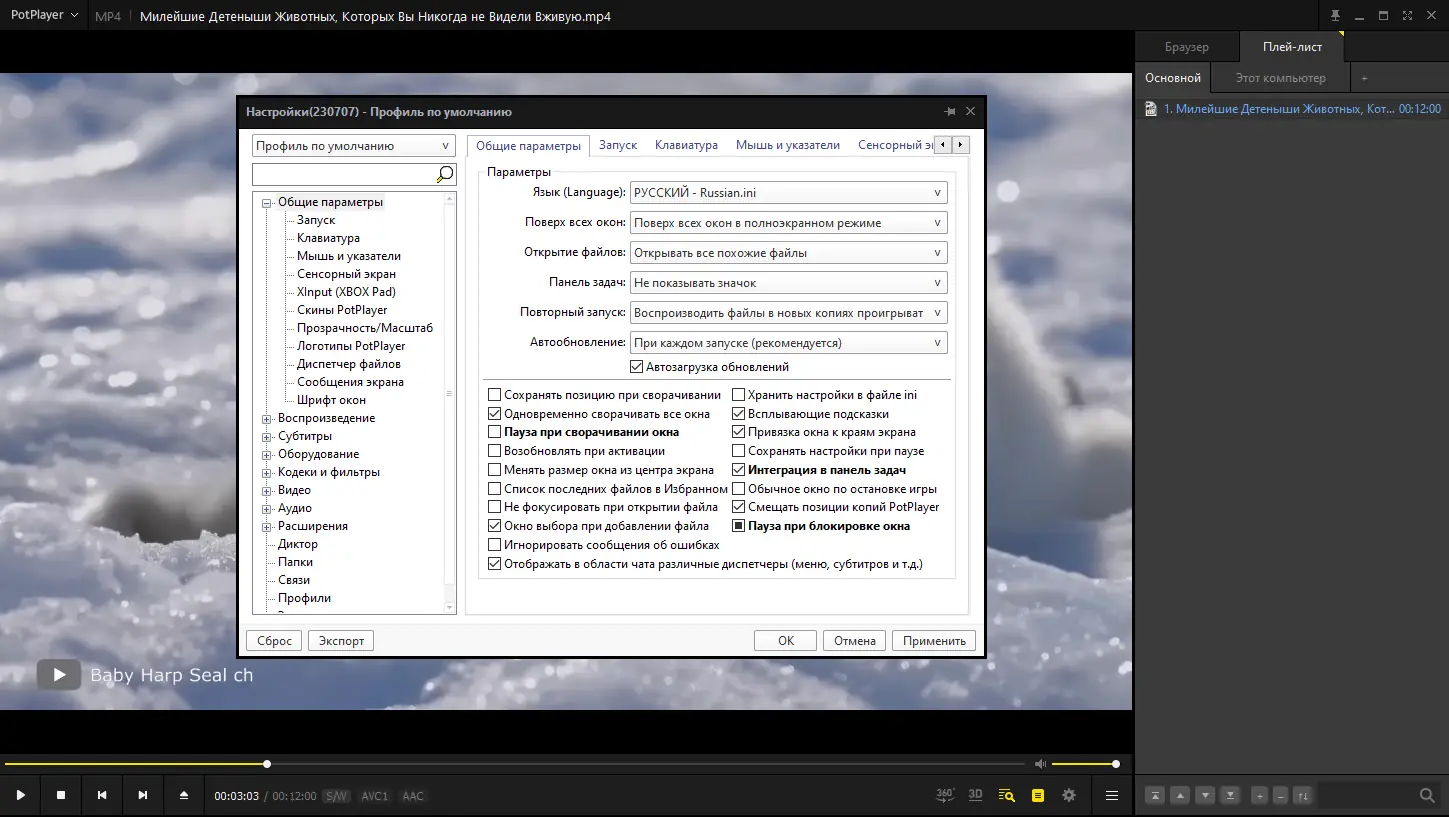Click the playlist add (+) button at the bottom
This screenshot has width=1449, height=817.
pyautogui.click(x=1260, y=796)
